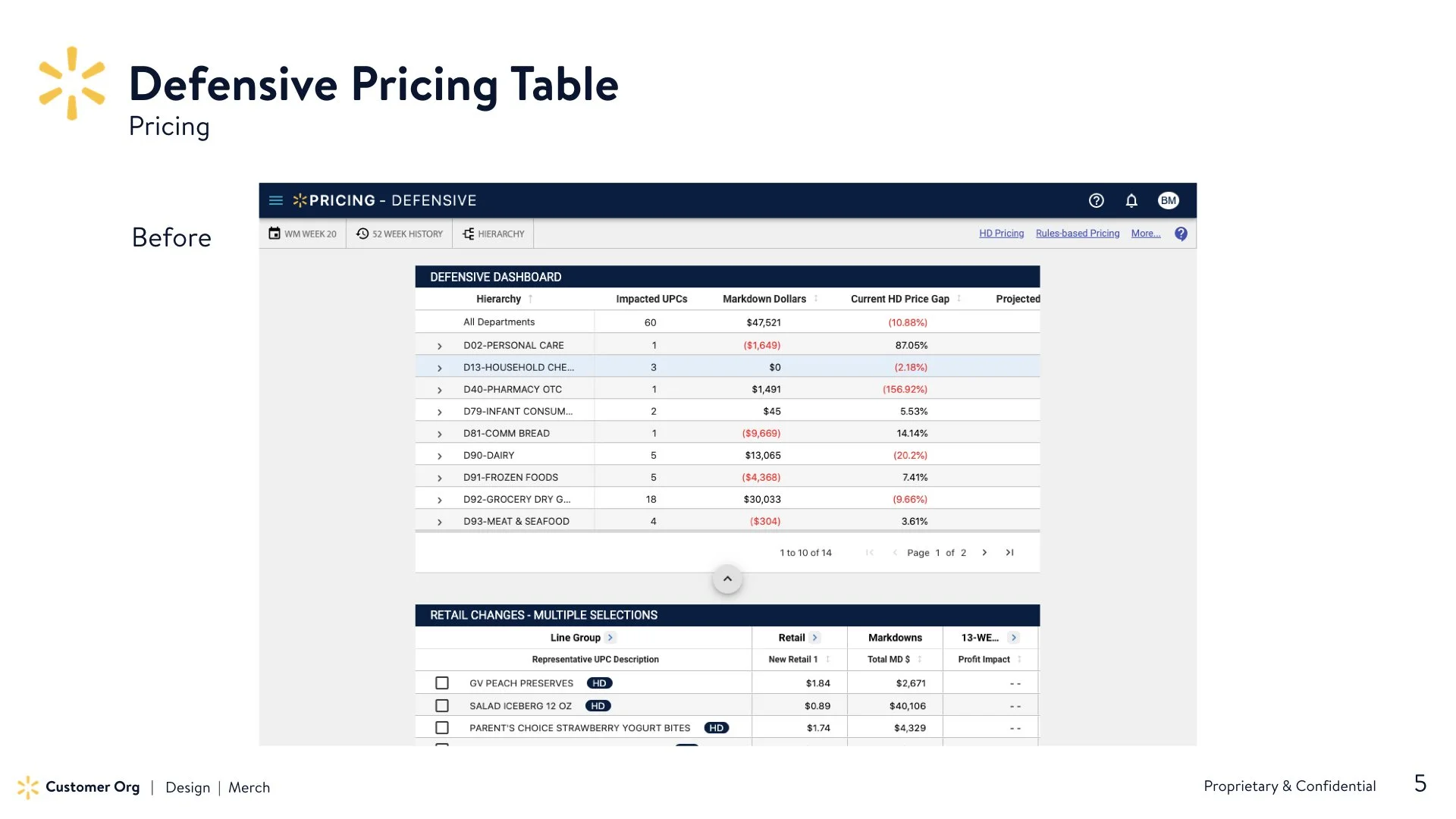Screen dimensions: 1456x819
Task: Click $30,033 markdown for Grocery Dry
Action: (x=762, y=500)
